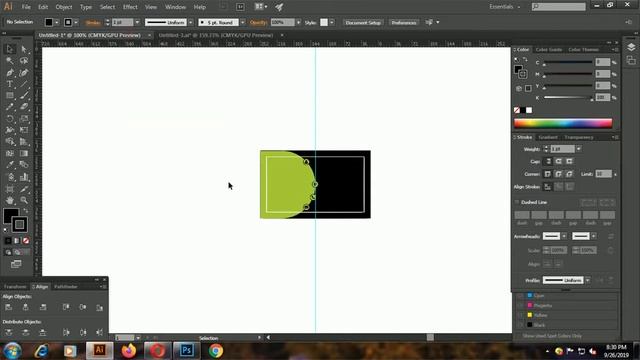The height and width of the screenshot is (360, 640).
Task: Select the Selection tool arrow
Action: [10, 49]
